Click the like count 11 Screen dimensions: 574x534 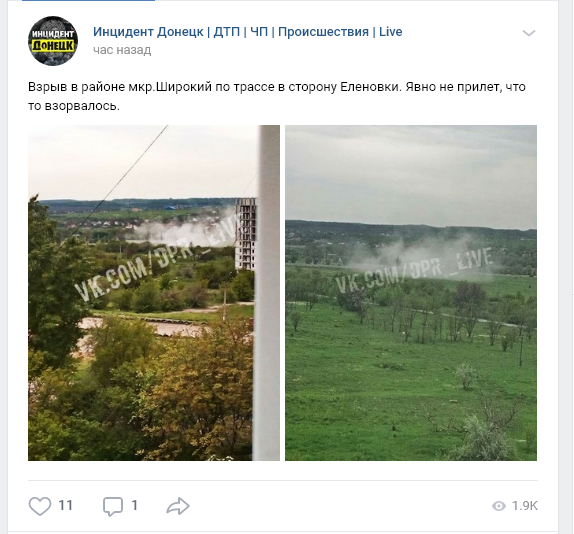click(x=66, y=506)
